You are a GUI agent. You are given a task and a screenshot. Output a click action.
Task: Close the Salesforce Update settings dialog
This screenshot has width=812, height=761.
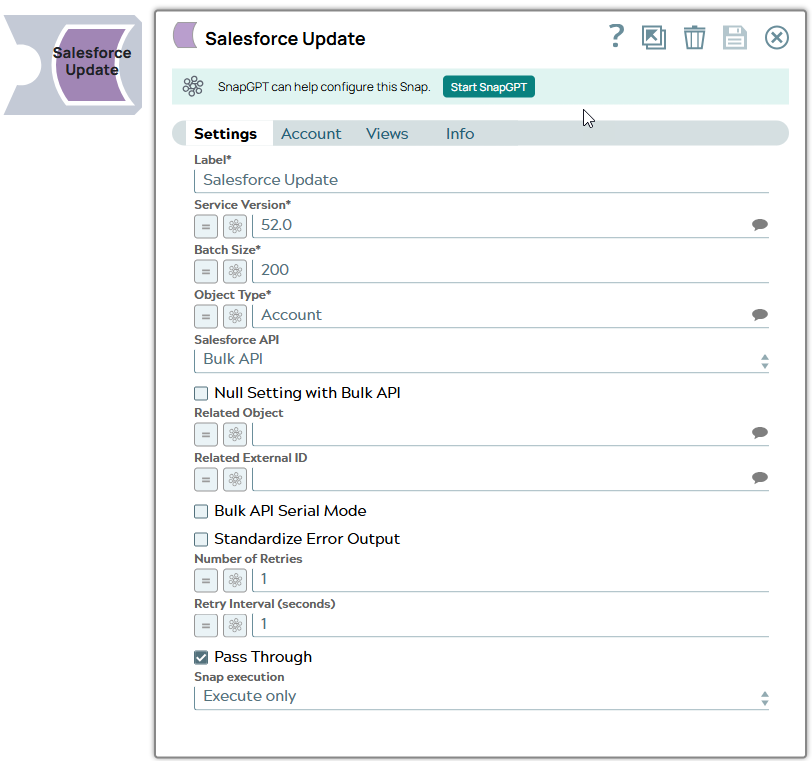tap(776, 37)
